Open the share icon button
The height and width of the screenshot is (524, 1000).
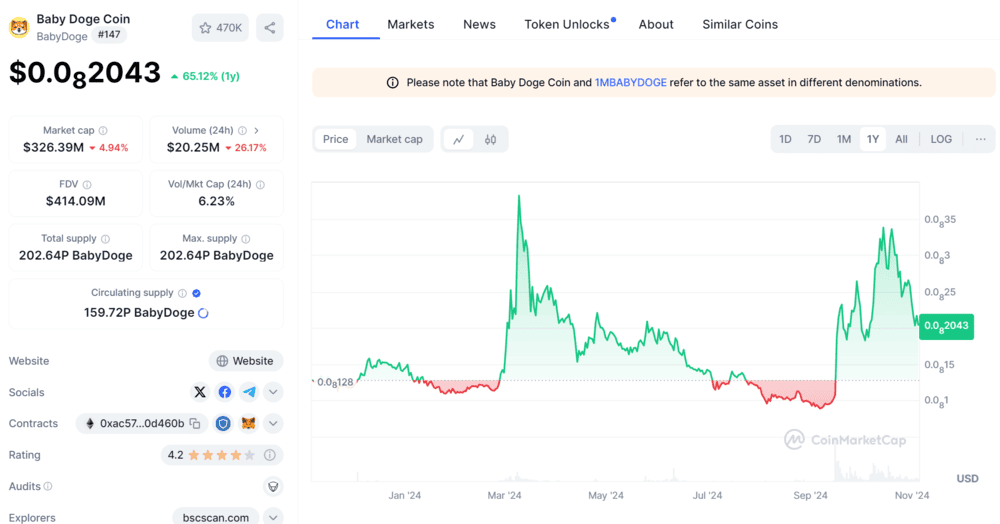tap(270, 28)
